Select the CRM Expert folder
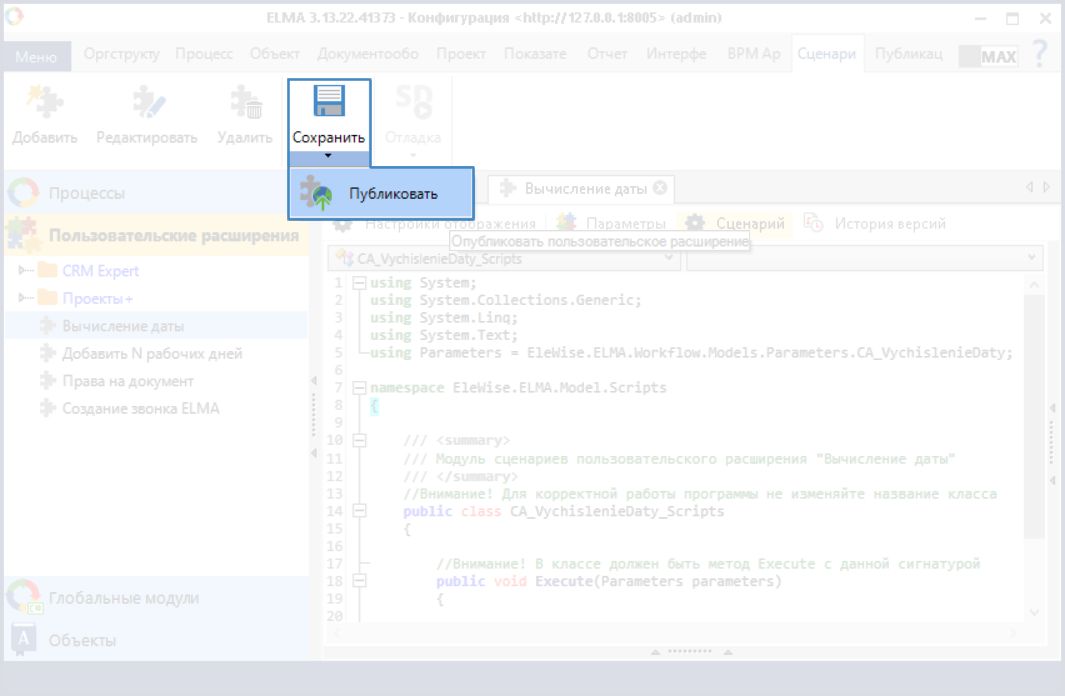The image size is (1065, 696). click(101, 271)
